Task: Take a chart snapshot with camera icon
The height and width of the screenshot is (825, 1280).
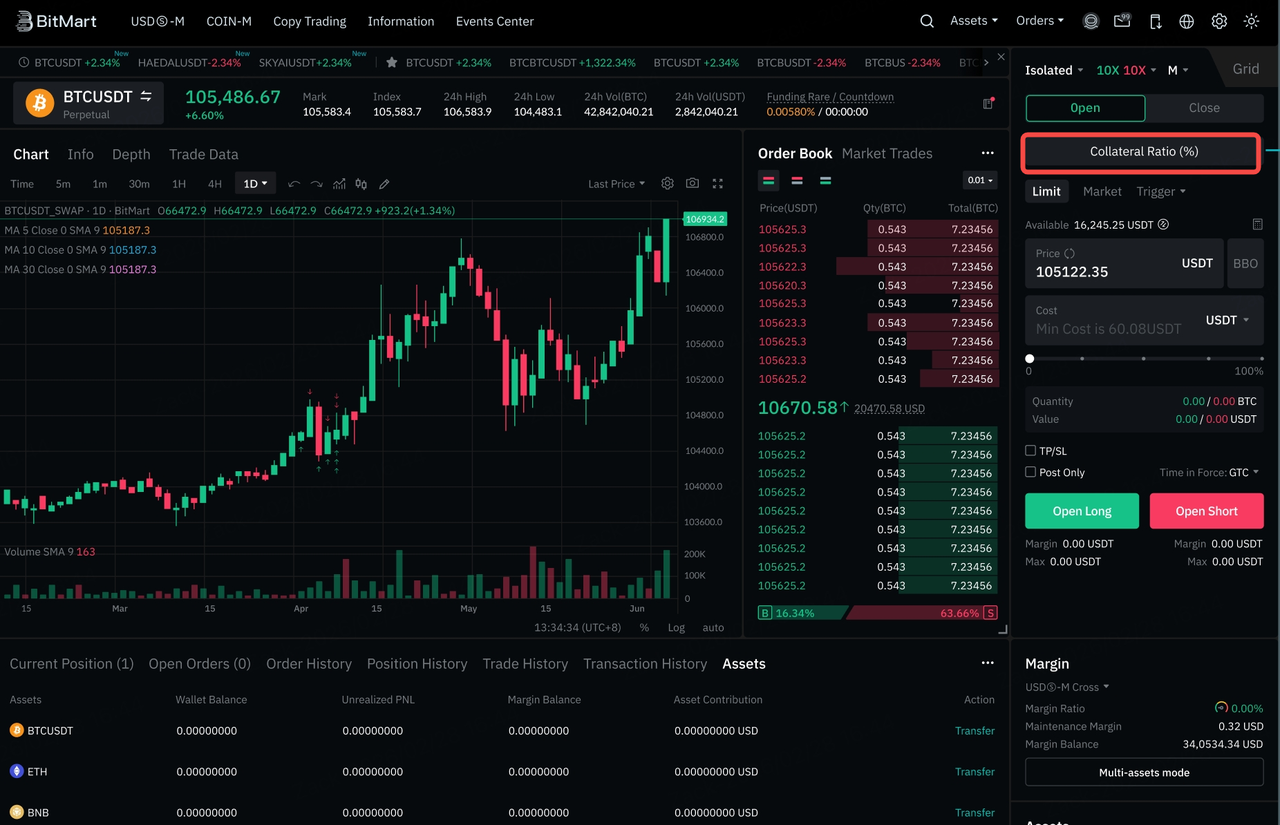Action: point(692,184)
